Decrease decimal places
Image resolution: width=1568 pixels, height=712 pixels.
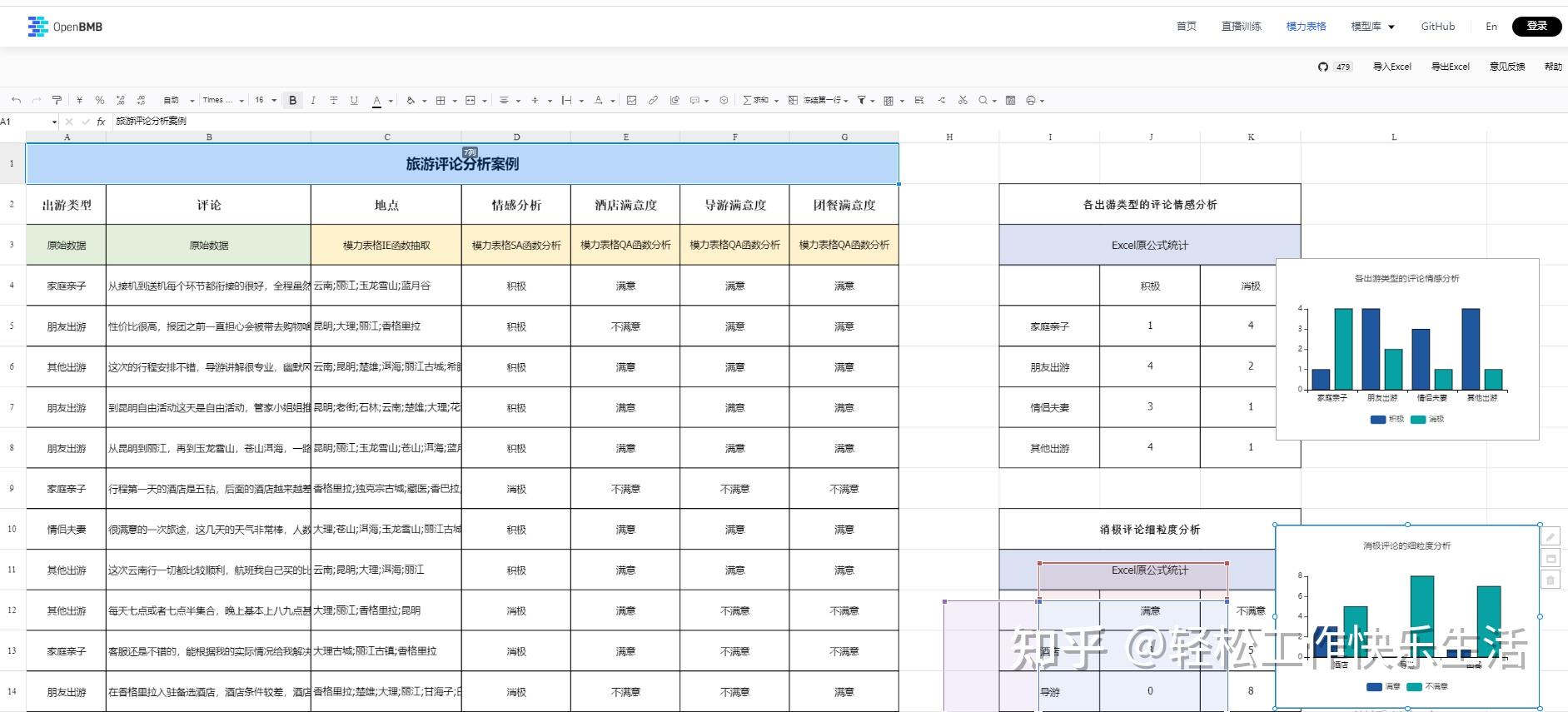121,100
